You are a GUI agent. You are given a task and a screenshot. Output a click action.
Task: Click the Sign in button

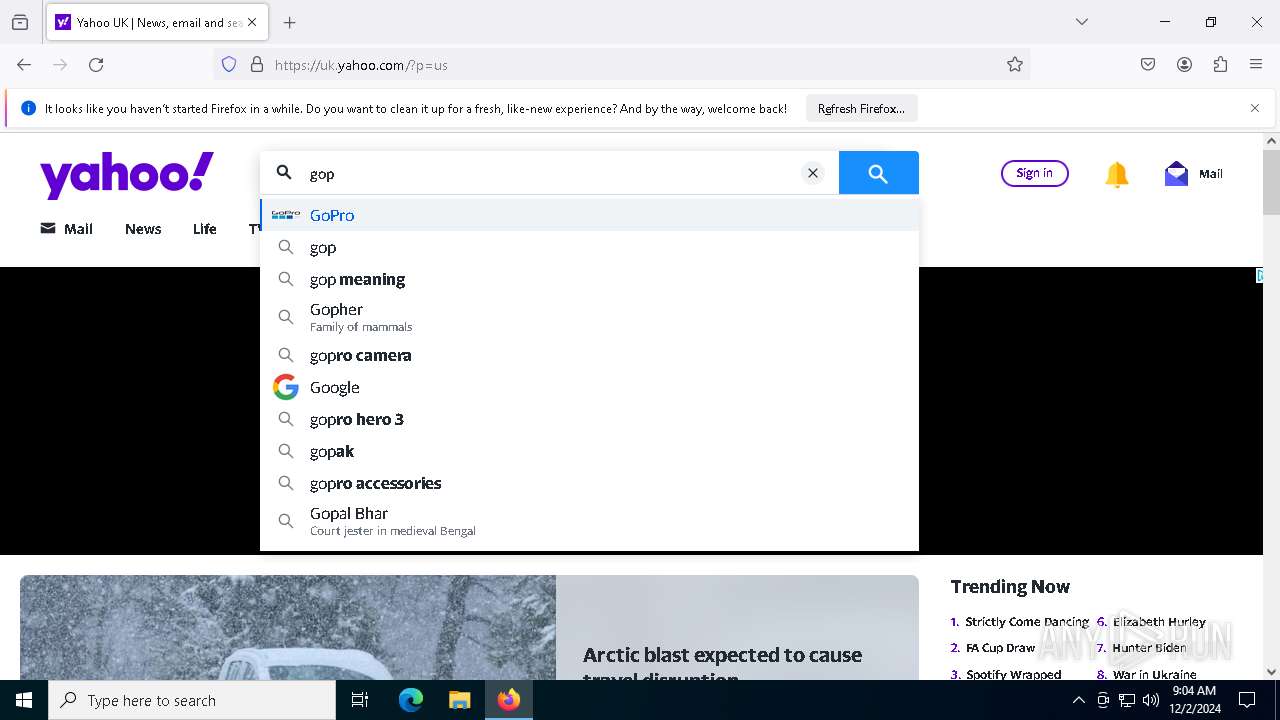[x=1034, y=173]
